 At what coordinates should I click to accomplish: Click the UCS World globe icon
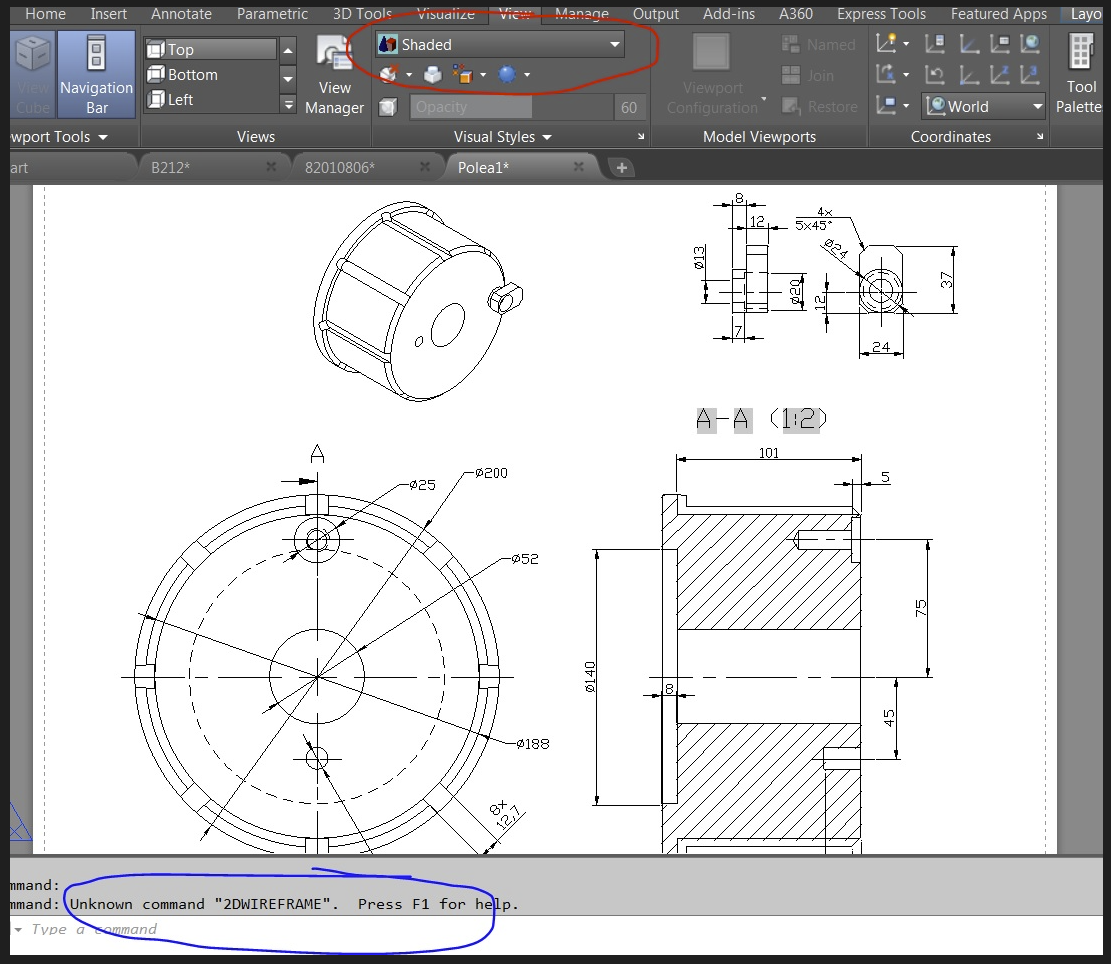click(x=1031, y=44)
